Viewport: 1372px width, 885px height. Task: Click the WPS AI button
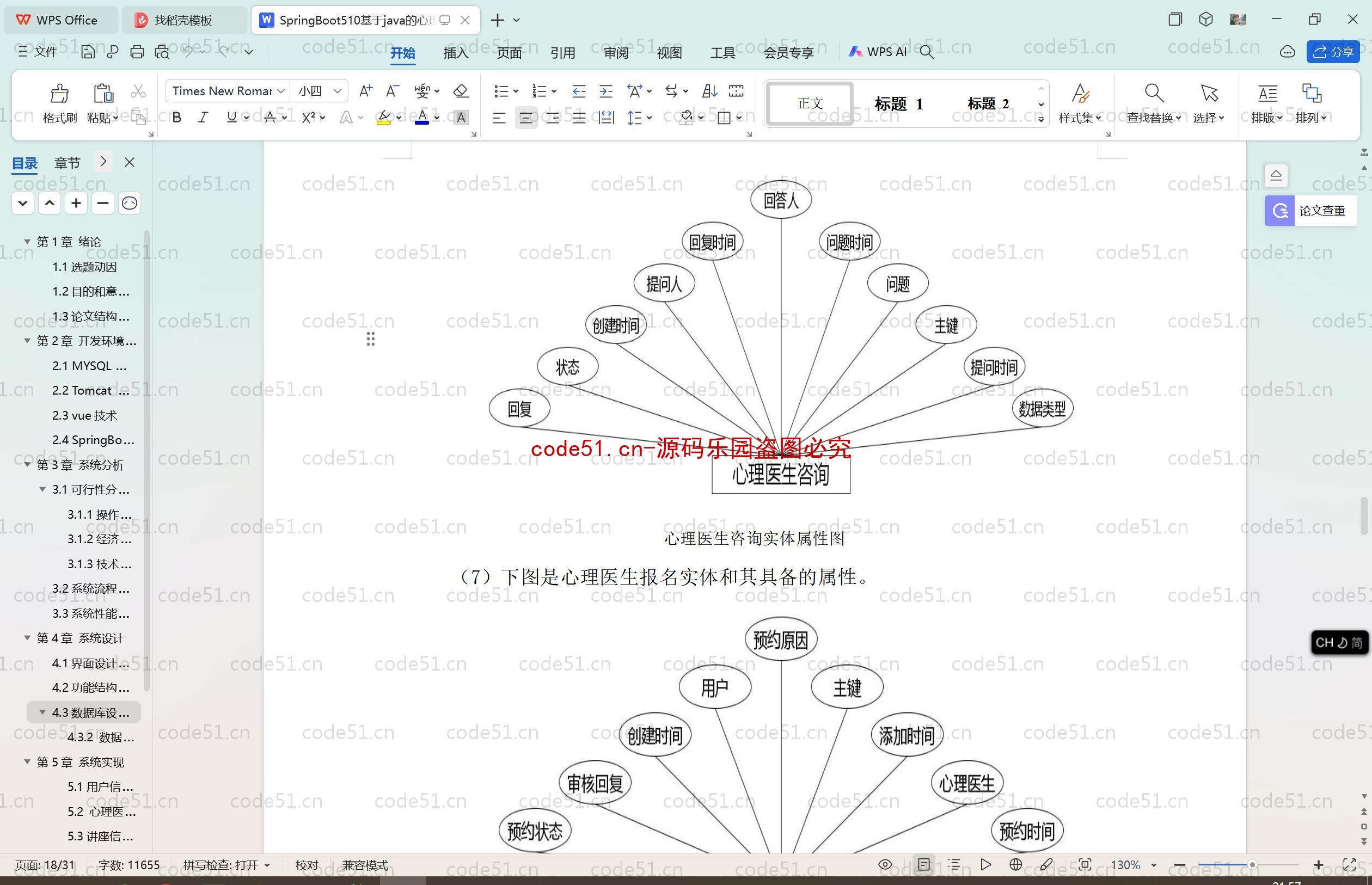pyautogui.click(x=878, y=52)
